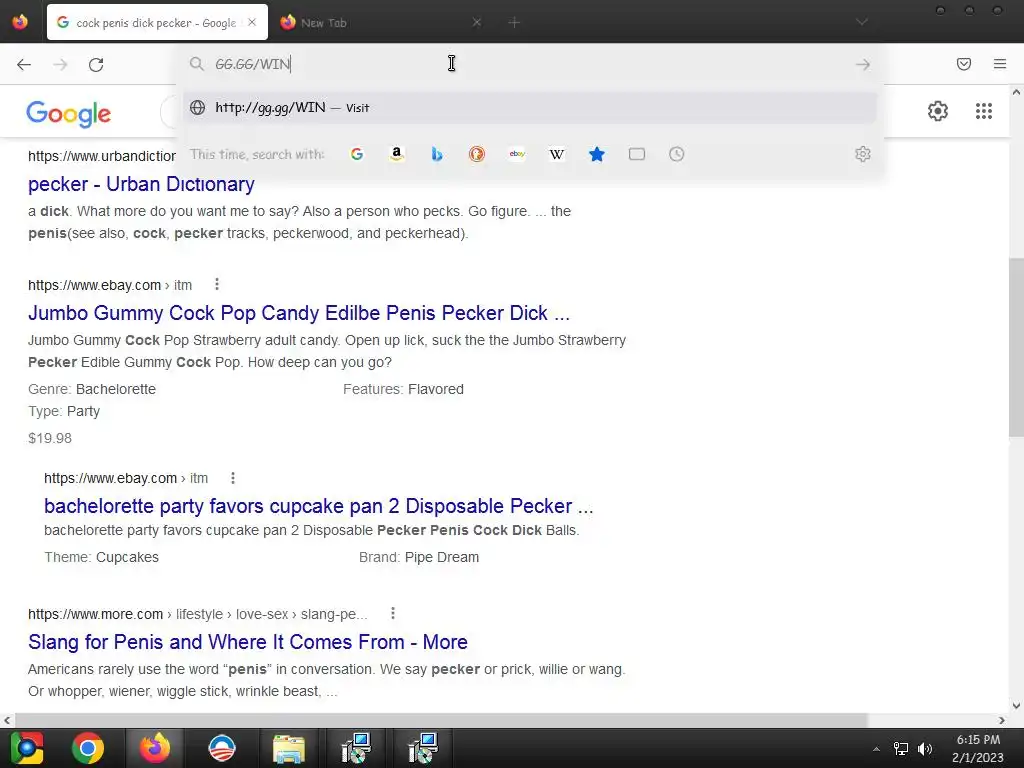Viewport: 1024px width, 768px height.
Task: Search open tabs using tabs icon
Action: pos(637,154)
